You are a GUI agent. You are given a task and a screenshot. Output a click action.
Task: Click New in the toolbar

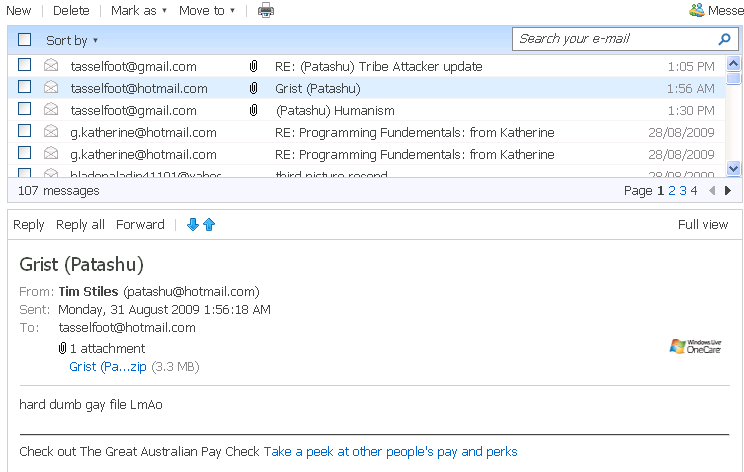[18, 11]
